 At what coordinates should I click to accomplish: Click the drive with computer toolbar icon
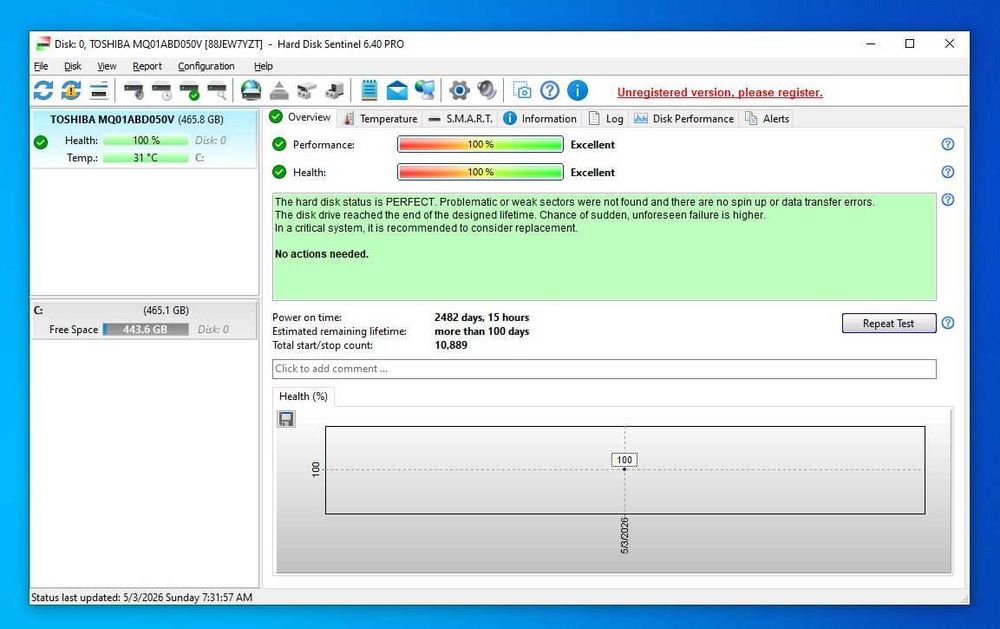coord(334,91)
